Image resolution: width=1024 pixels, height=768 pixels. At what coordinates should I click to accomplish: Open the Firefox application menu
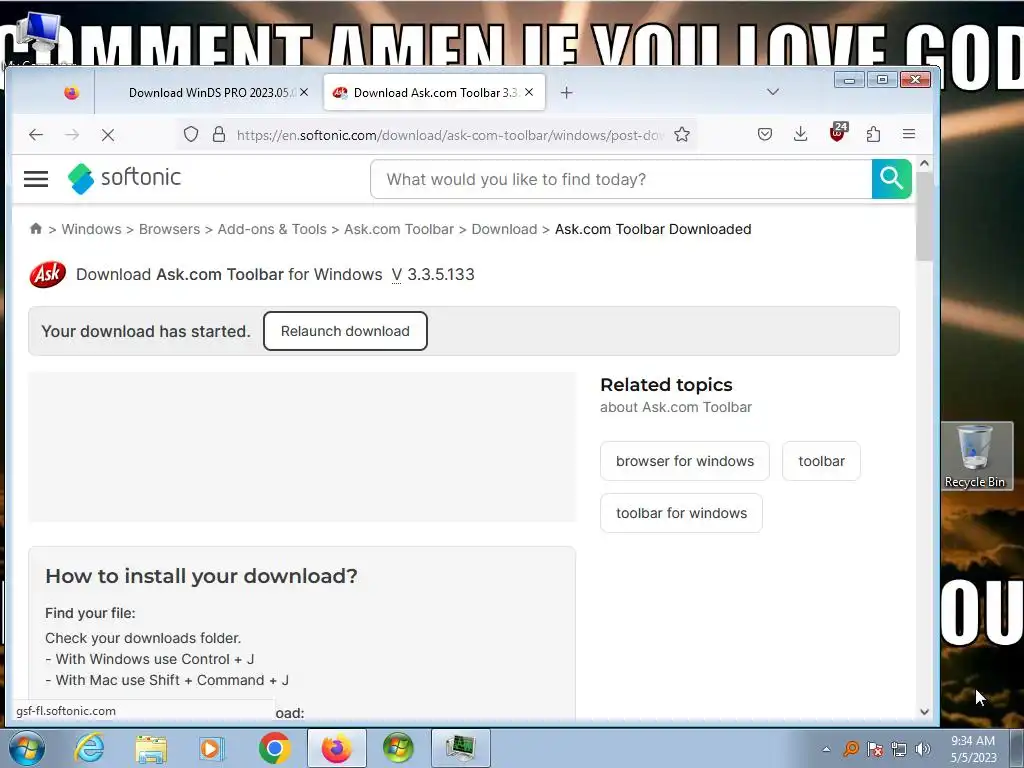pos(908,134)
